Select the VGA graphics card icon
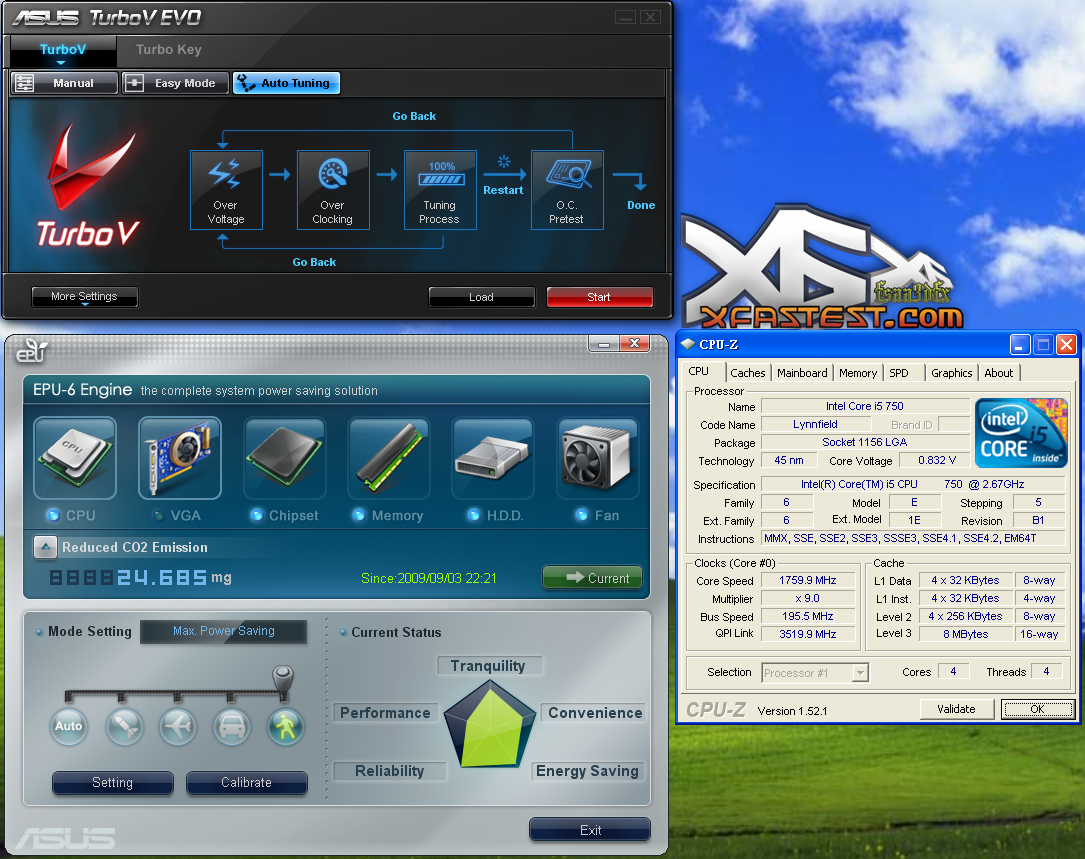The width and height of the screenshot is (1085, 859). pyautogui.click(x=179, y=458)
